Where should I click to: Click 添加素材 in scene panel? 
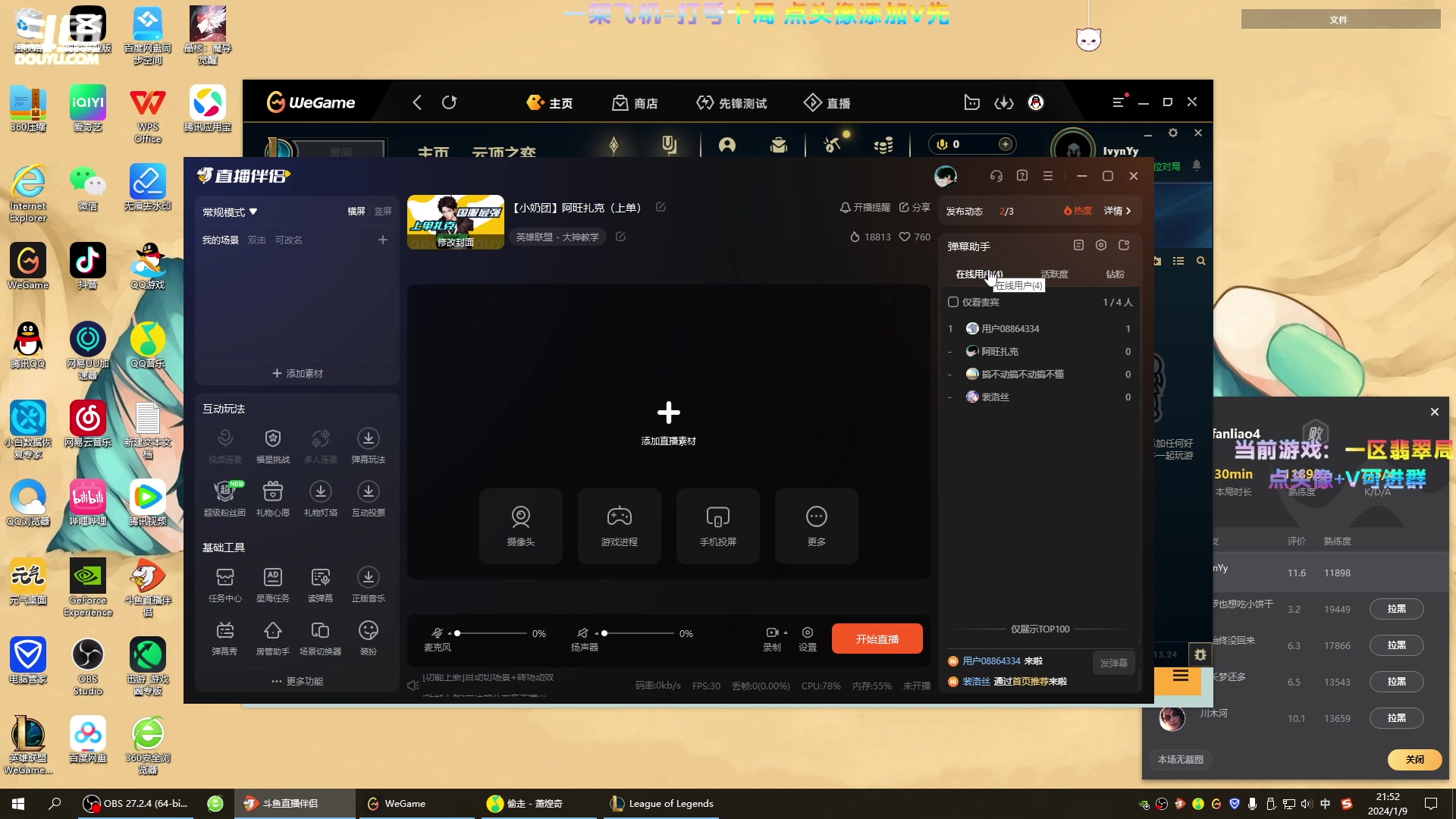[x=297, y=373]
